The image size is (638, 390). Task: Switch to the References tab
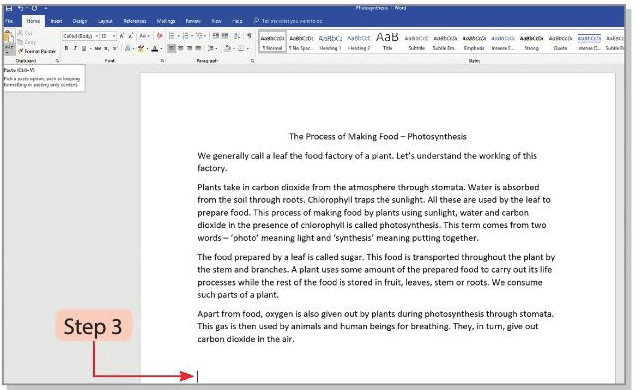coord(135,21)
